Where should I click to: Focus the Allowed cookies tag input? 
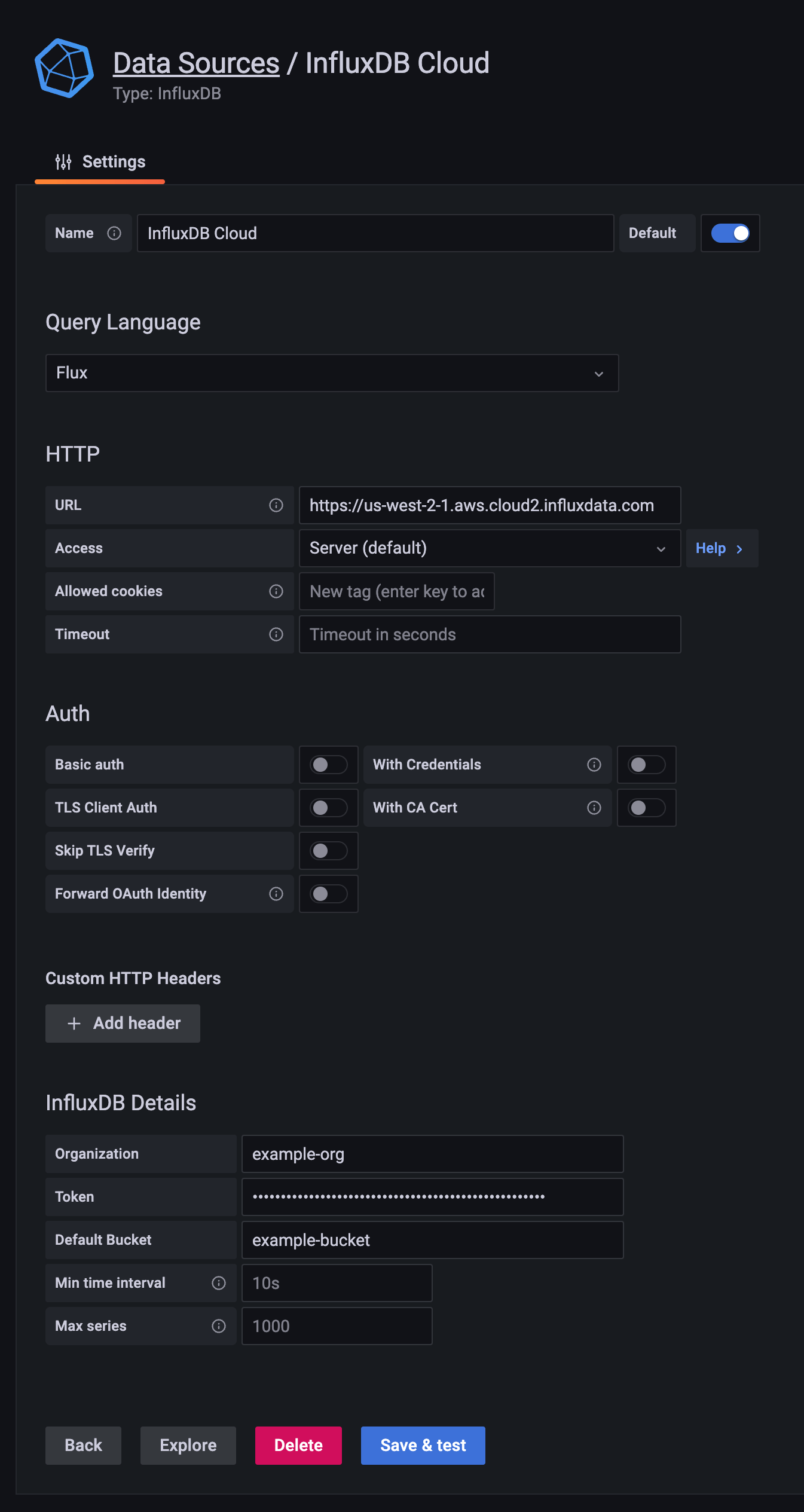397,591
